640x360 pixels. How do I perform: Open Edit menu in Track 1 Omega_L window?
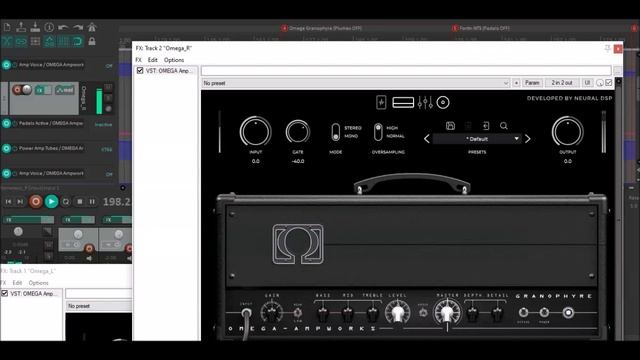tap(17, 283)
